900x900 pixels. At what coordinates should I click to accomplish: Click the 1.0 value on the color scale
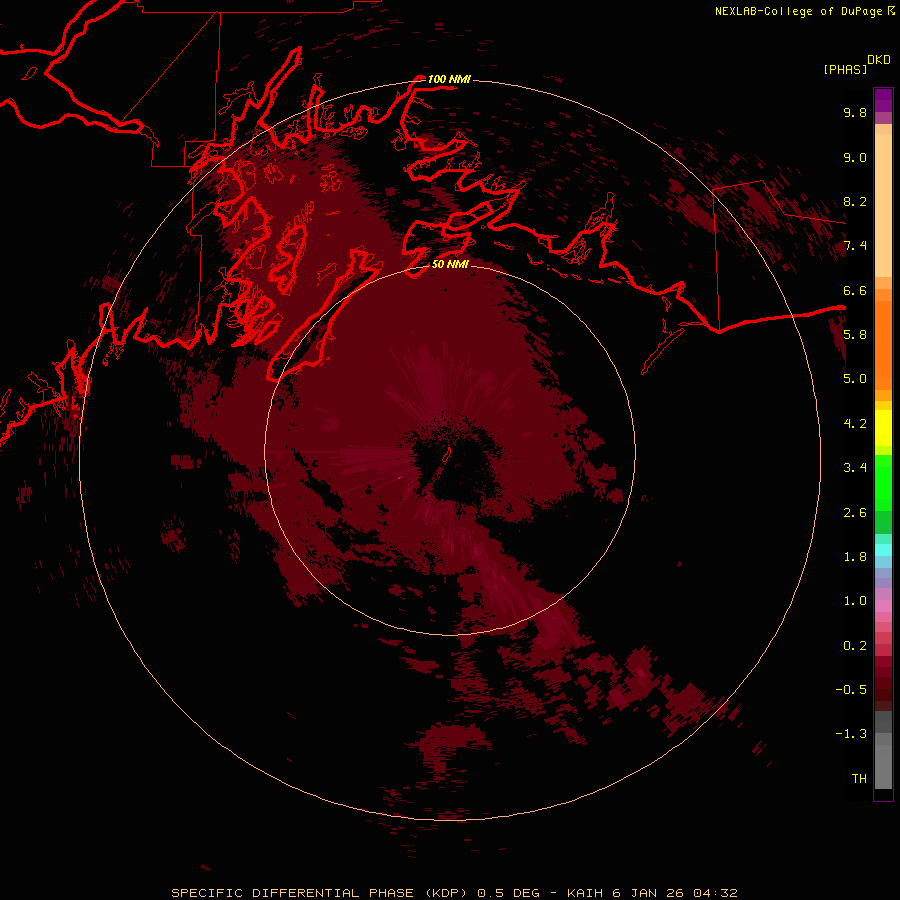[855, 601]
